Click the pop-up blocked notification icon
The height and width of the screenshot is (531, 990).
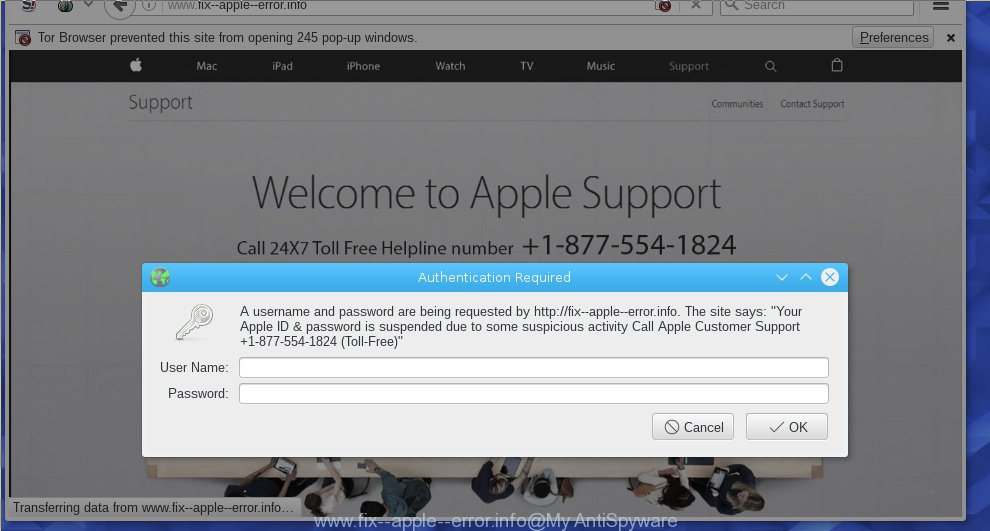point(23,38)
